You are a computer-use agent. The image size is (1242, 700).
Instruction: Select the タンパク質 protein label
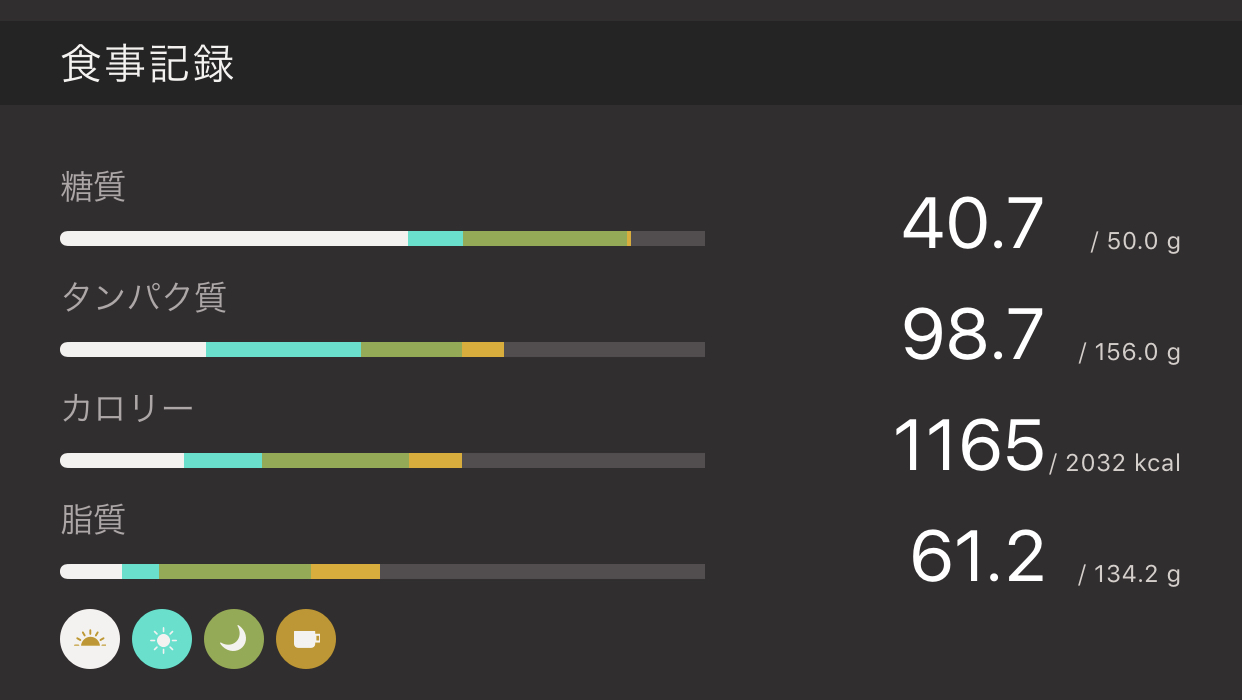click(144, 298)
